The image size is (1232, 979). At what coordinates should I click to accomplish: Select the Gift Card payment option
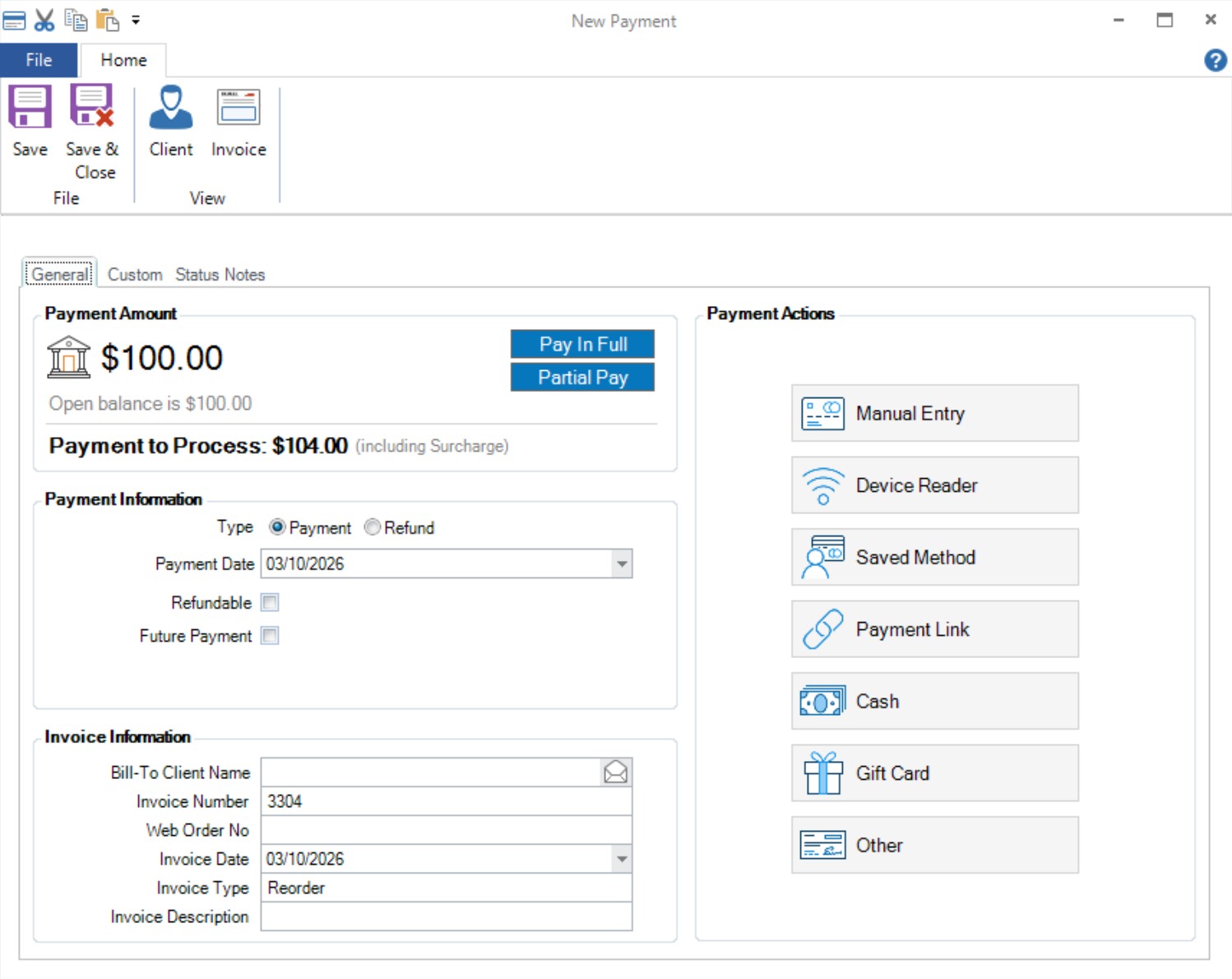(934, 773)
